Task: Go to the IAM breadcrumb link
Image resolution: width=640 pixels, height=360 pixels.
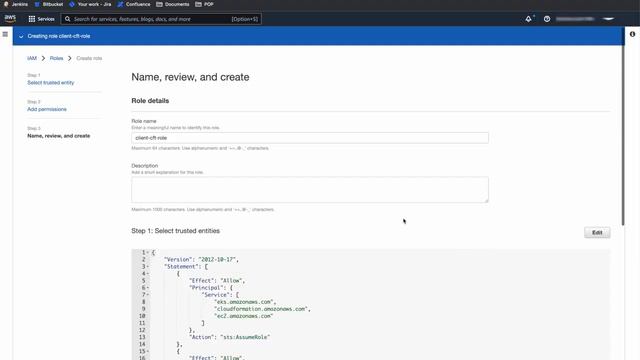Action: pos(32,58)
